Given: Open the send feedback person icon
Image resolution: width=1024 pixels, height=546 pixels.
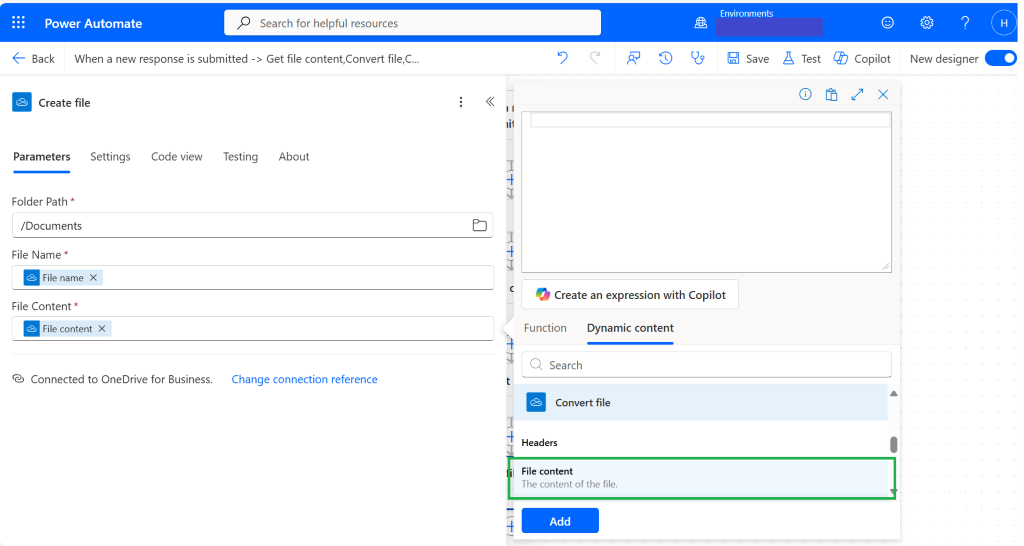Looking at the screenshot, I should (x=633, y=58).
